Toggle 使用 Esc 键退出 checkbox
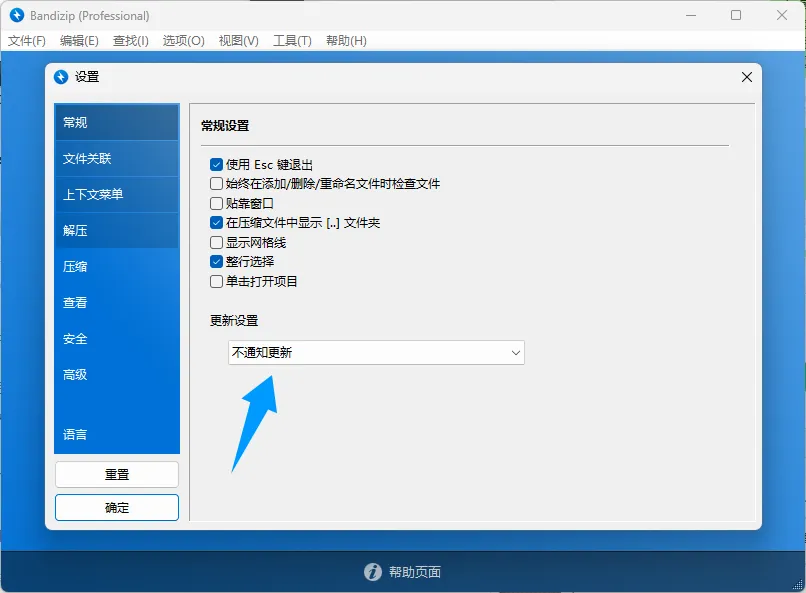This screenshot has height=593, width=806. [x=216, y=165]
